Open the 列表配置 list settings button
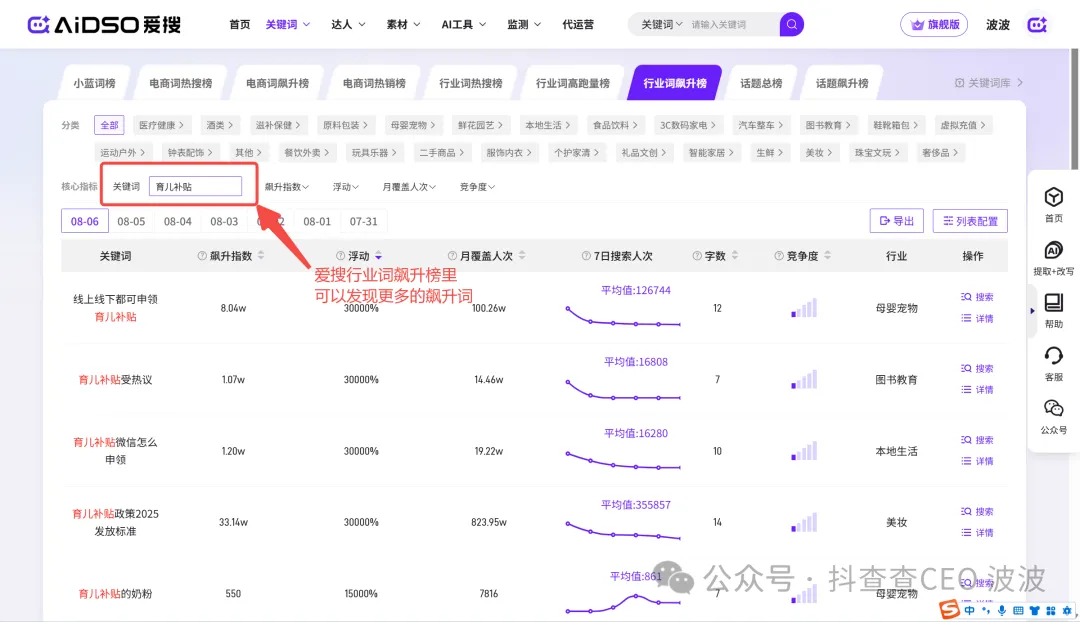Viewport: 1080px width, 622px height. click(x=970, y=221)
